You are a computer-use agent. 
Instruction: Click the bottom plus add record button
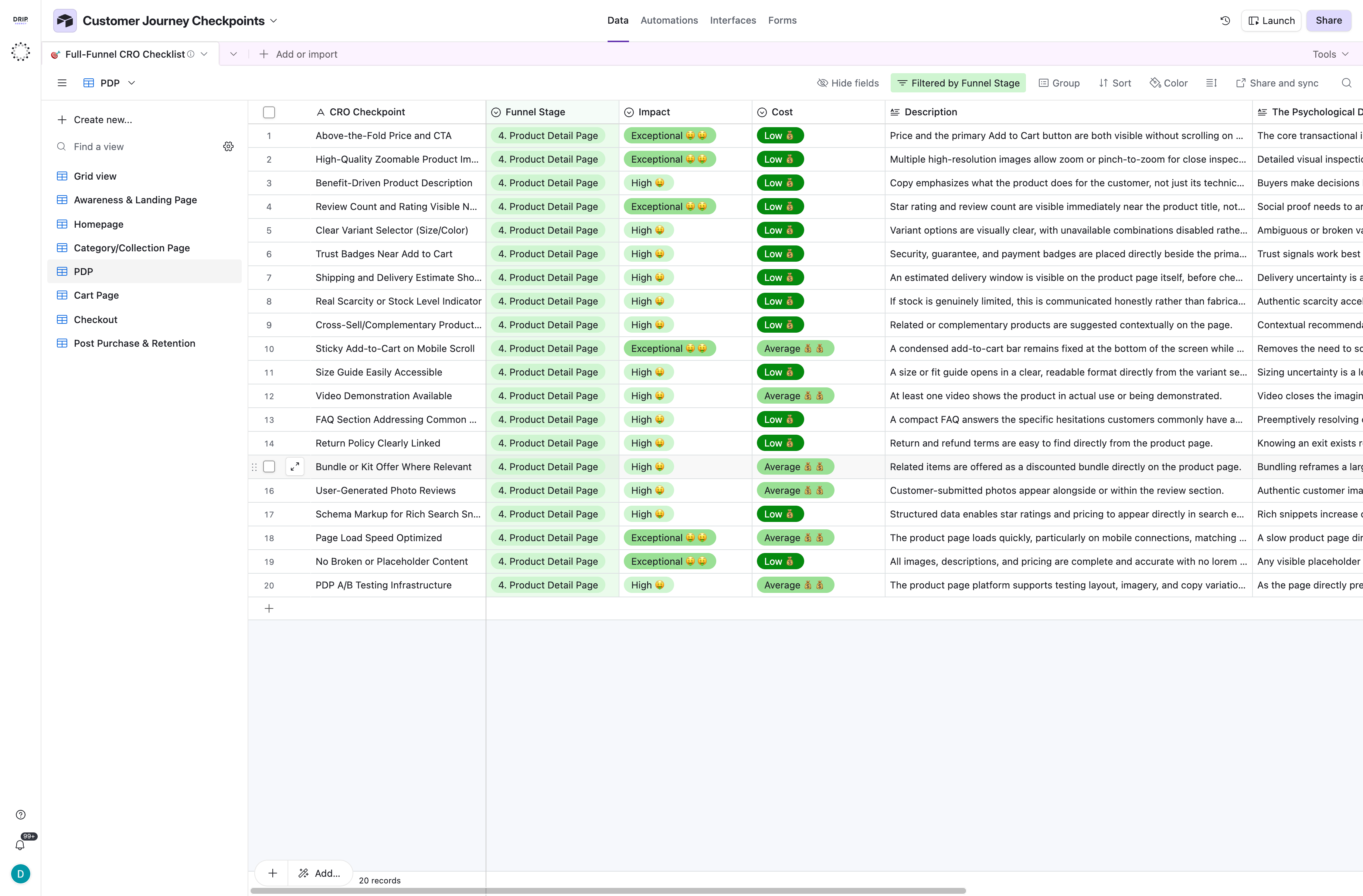tap(273, 873)
